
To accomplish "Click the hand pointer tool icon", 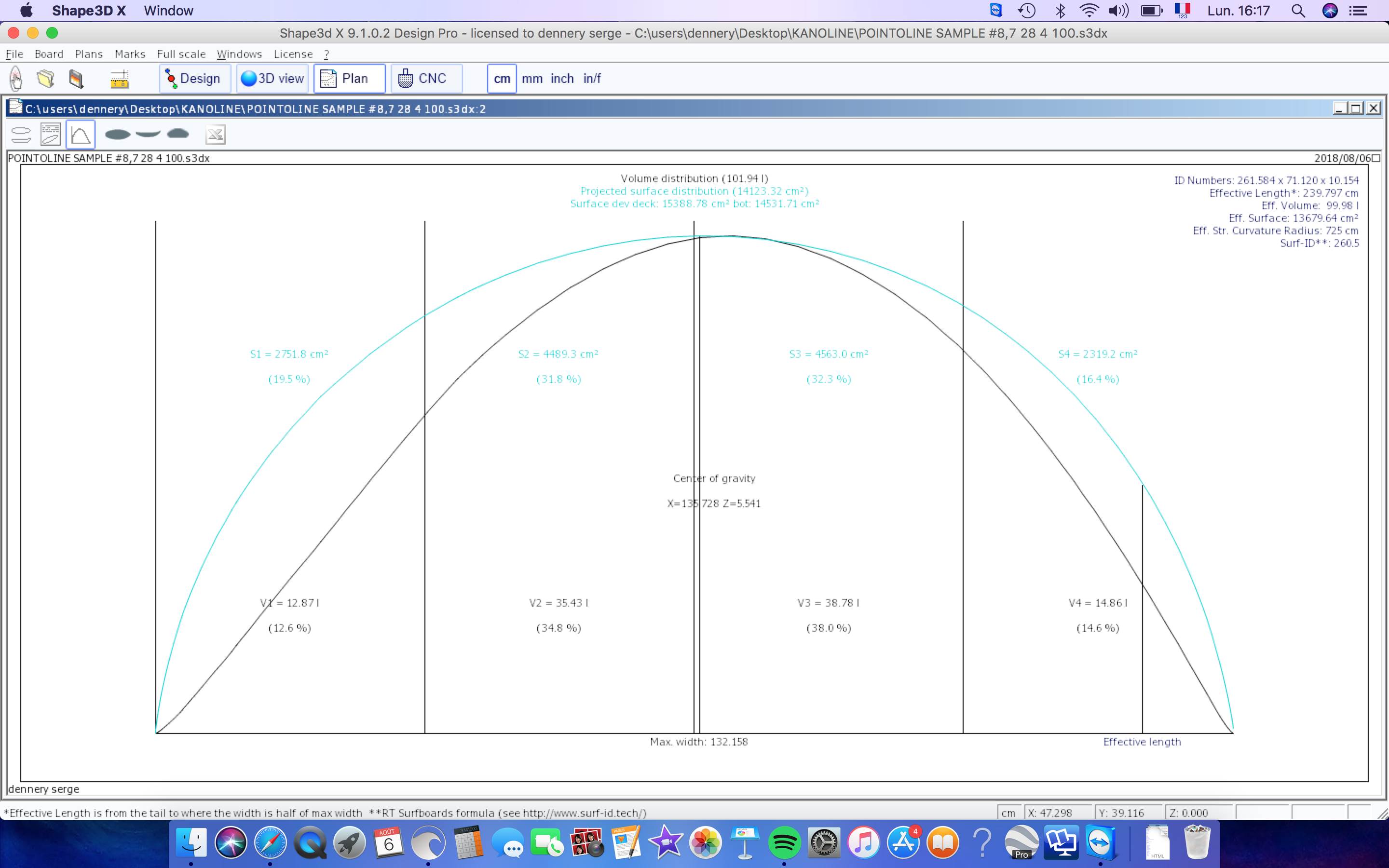I will coord(16,79).
